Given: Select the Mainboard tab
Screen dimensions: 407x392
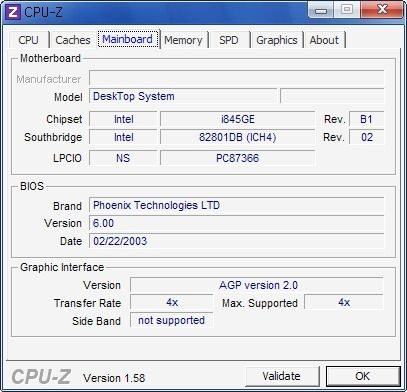Looking at the screenshot, I should [x=128, y=39].
